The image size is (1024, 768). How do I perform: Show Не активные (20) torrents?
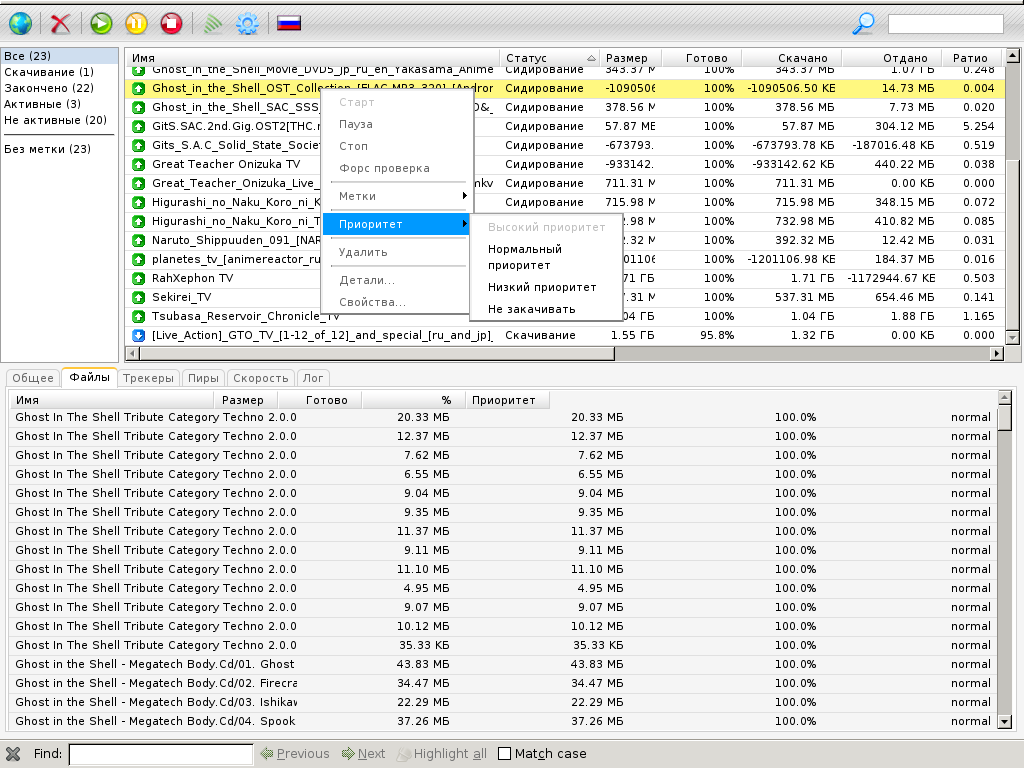(56, 120)
